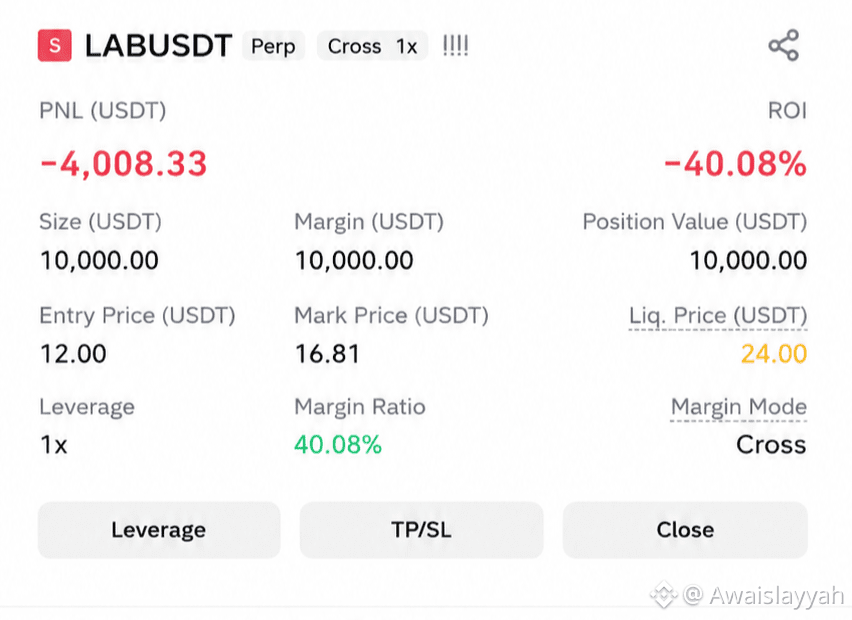Tap the -4,008.33 PNL value

coord(123,164)
